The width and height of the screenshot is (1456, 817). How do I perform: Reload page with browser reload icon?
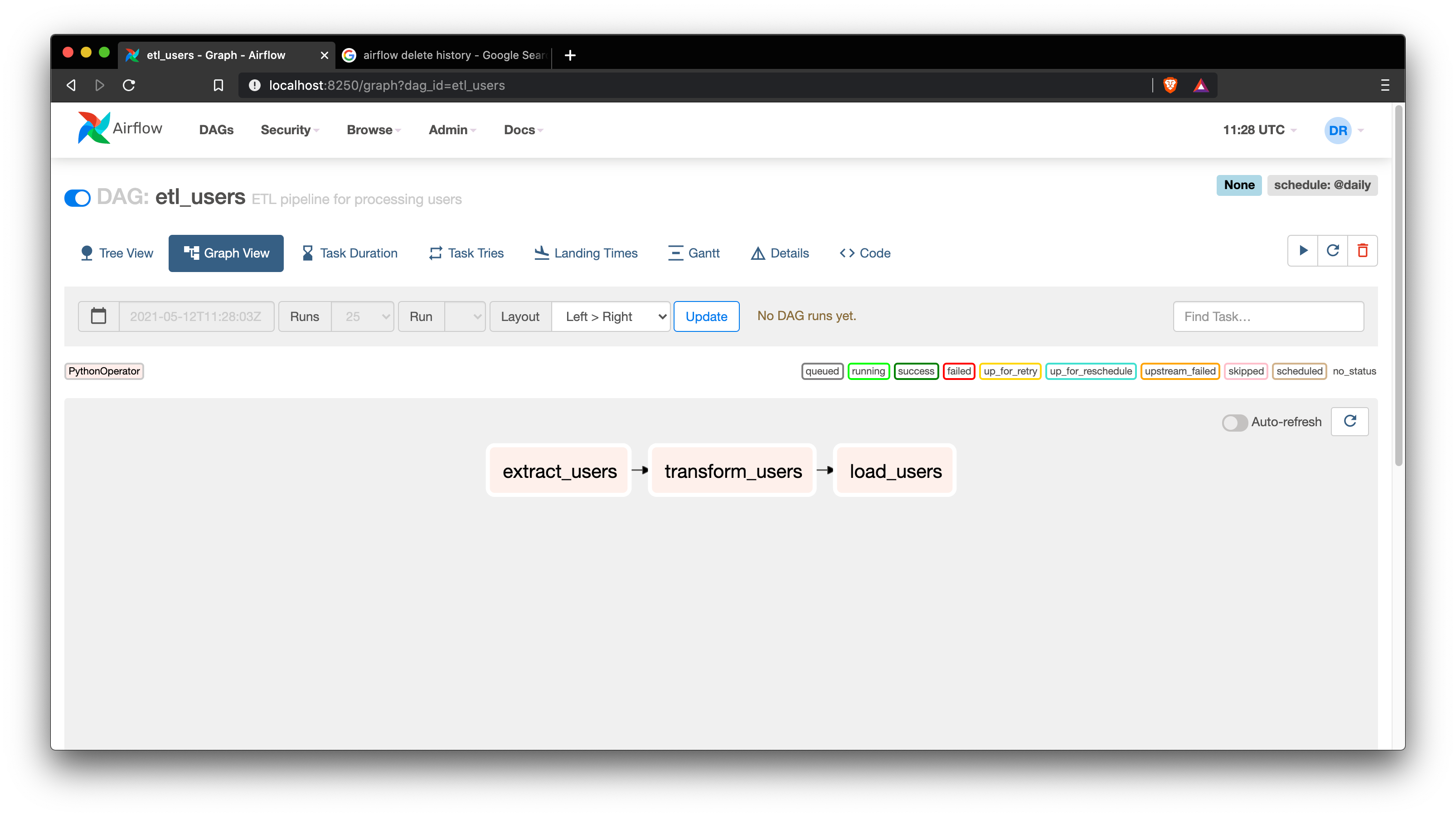(129, 85)
